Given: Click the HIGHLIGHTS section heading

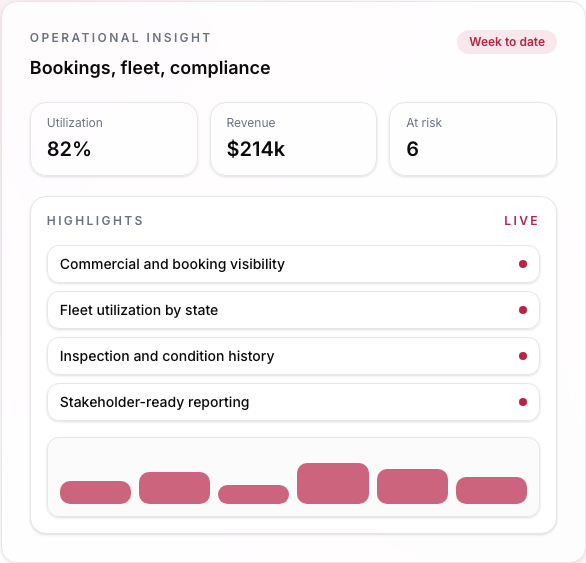Looking at the screenshot, I should tap(95, 221).
